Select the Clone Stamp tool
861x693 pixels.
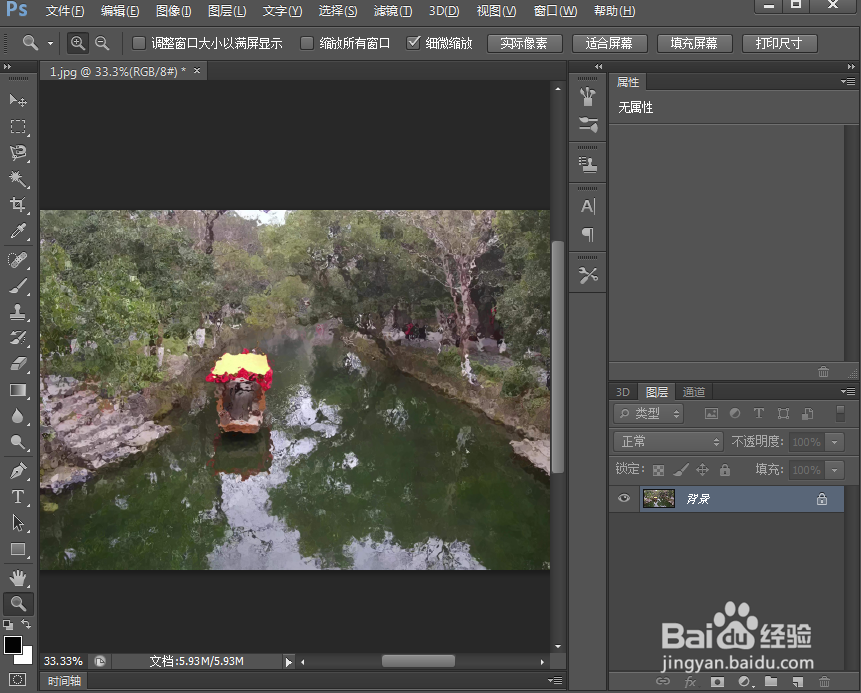tap(18, 311)
